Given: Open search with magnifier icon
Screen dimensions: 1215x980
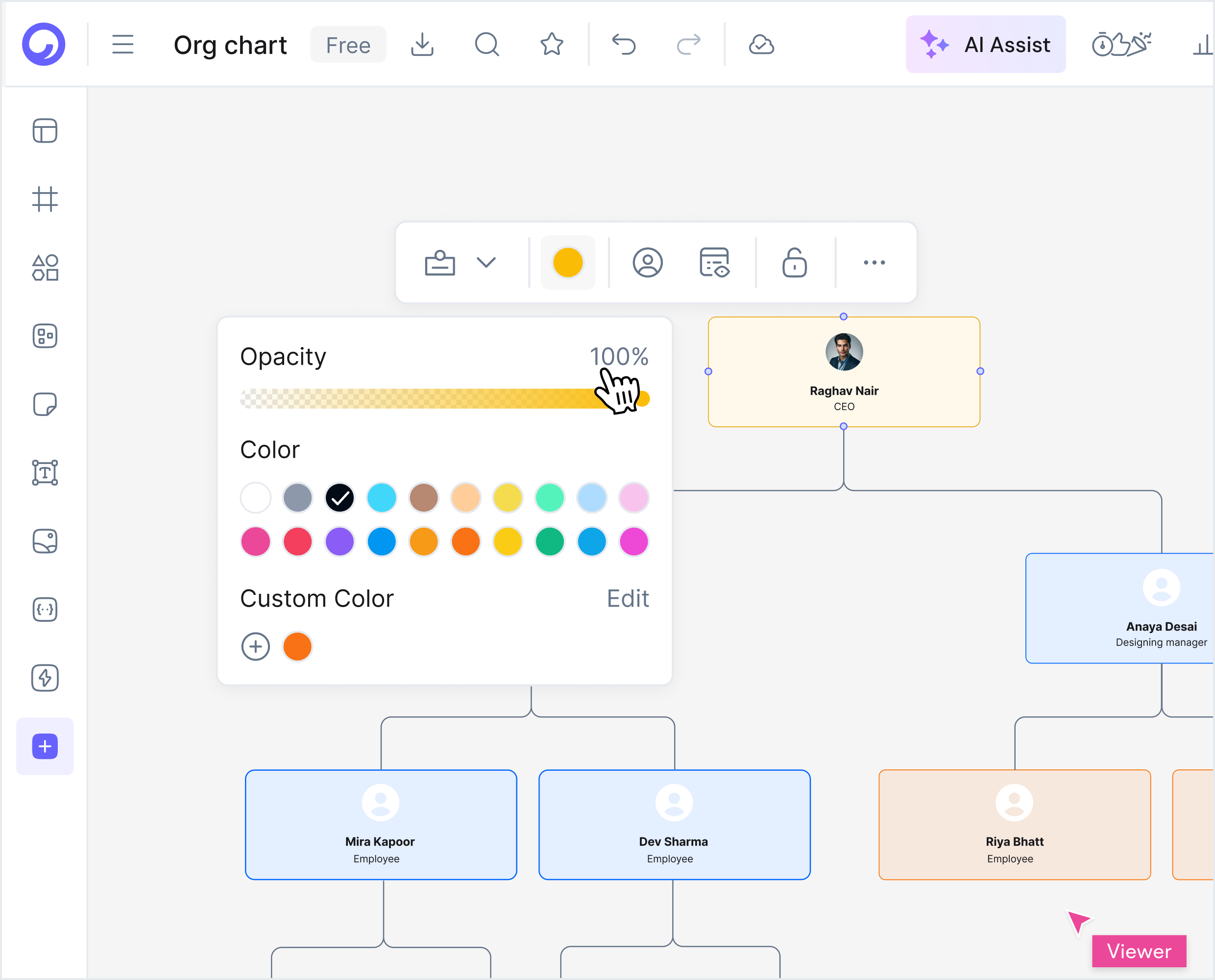Looking at the screenshot, I should click(487, 44).
